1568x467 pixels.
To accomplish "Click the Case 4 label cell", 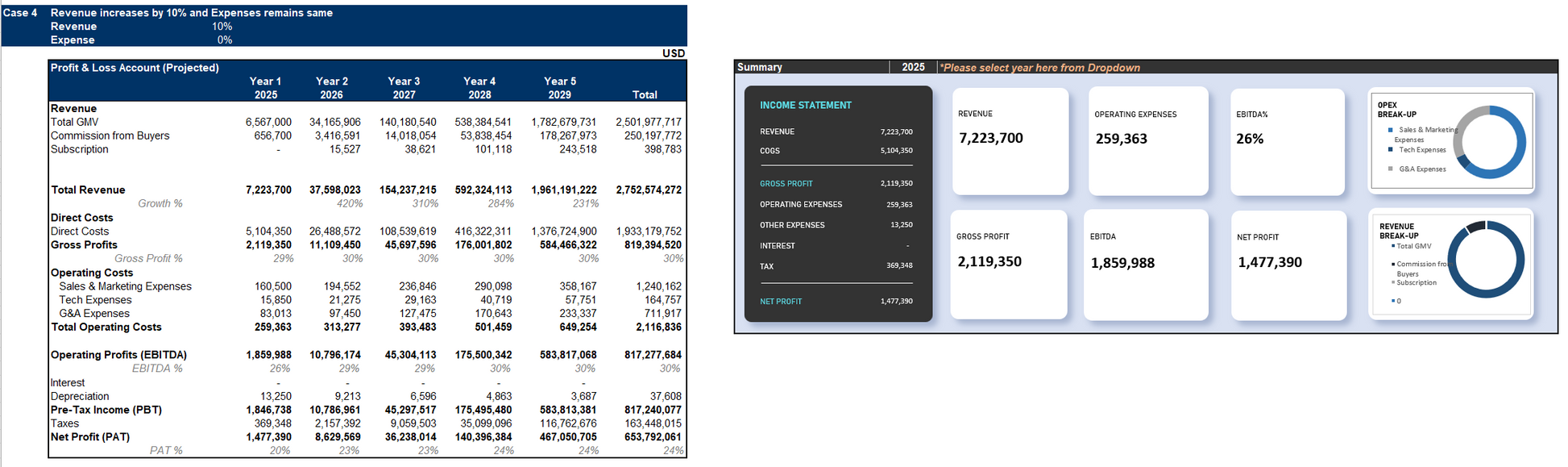I will coord(21,13).
